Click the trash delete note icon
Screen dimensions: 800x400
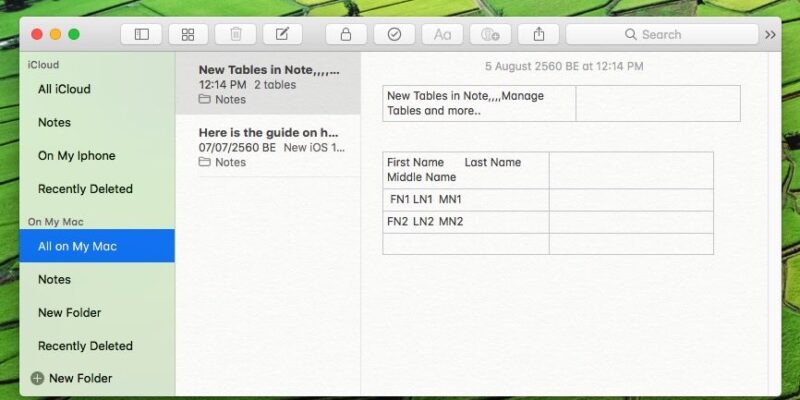[x=236, y=34]
